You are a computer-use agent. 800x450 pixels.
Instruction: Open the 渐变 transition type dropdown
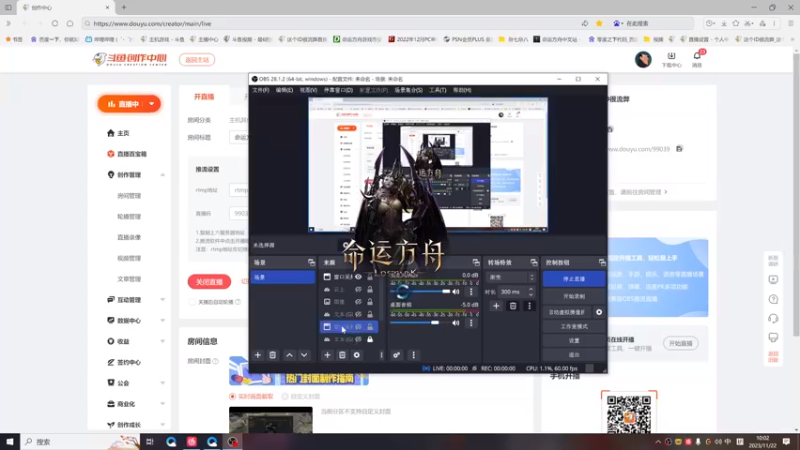(511, 278)
